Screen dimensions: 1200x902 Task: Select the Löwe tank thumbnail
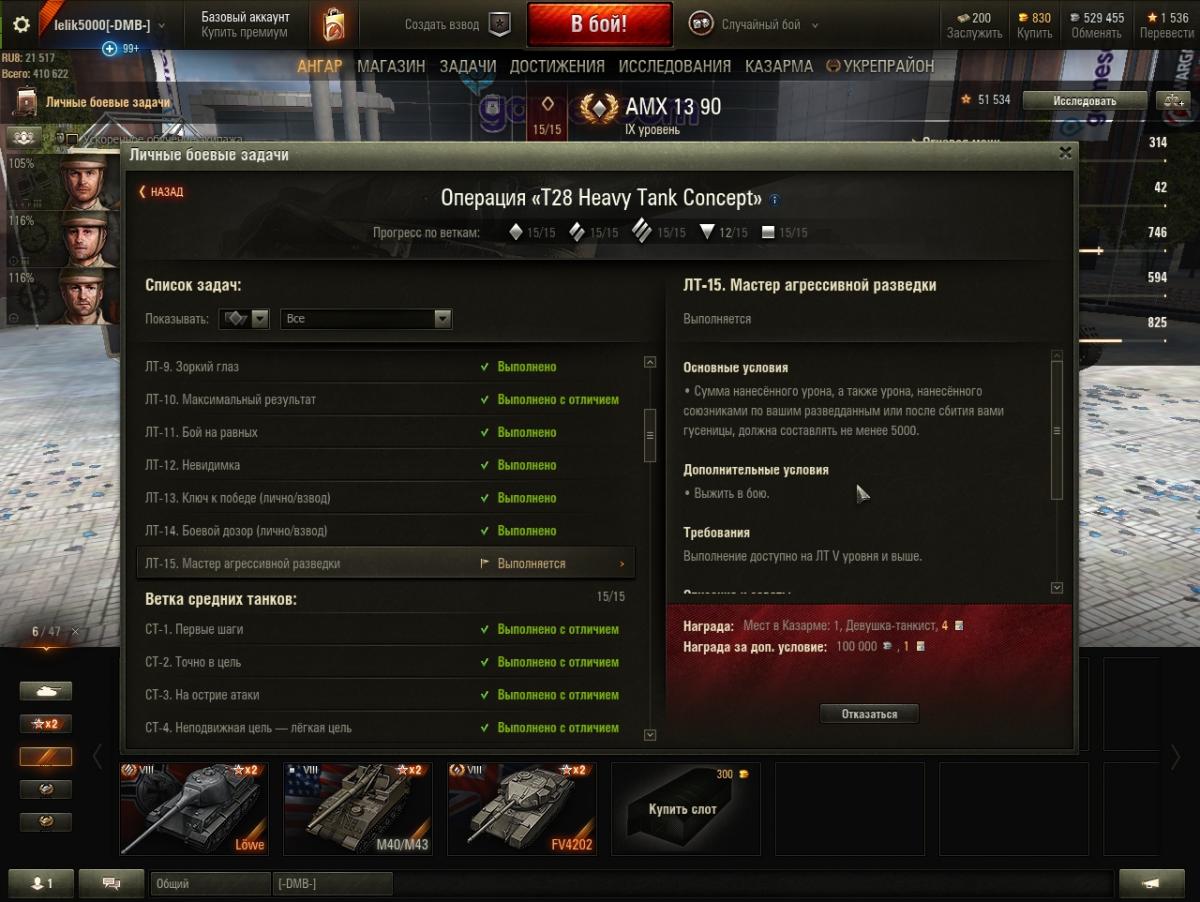[x=194, y=810]
